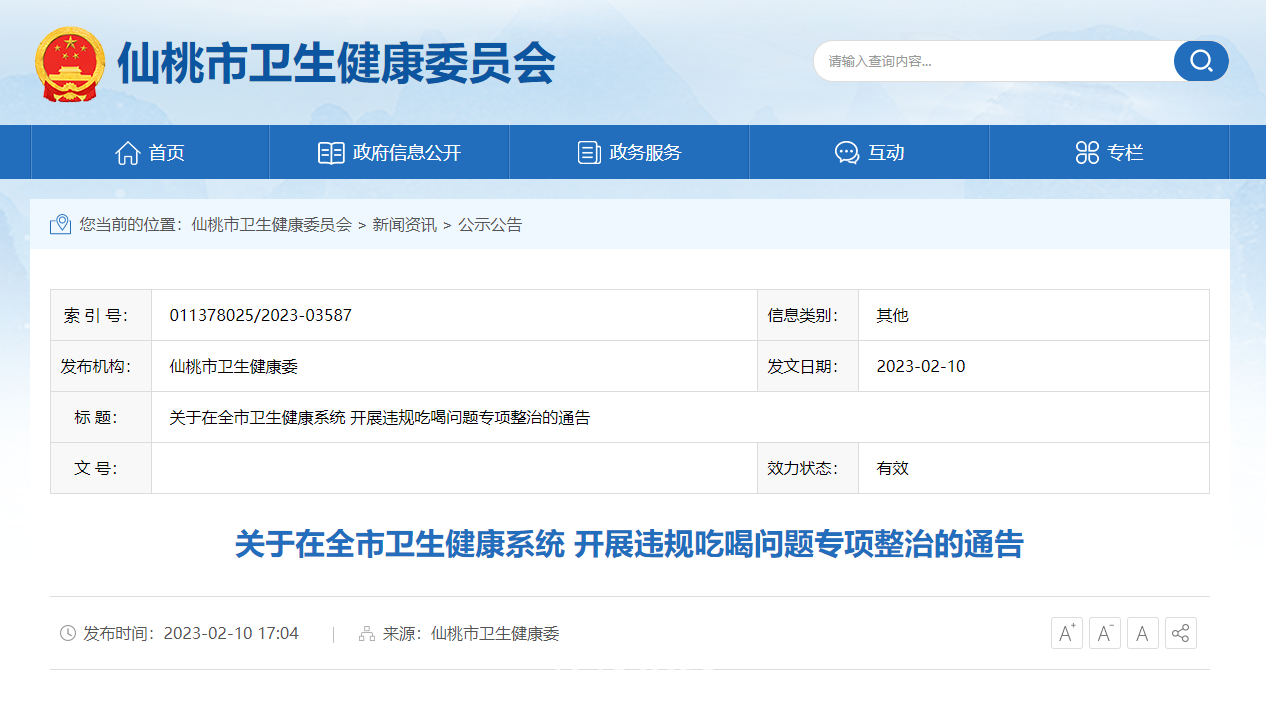
Task: Click the book icon beside 政府信息公开
Action: [331, 153]
